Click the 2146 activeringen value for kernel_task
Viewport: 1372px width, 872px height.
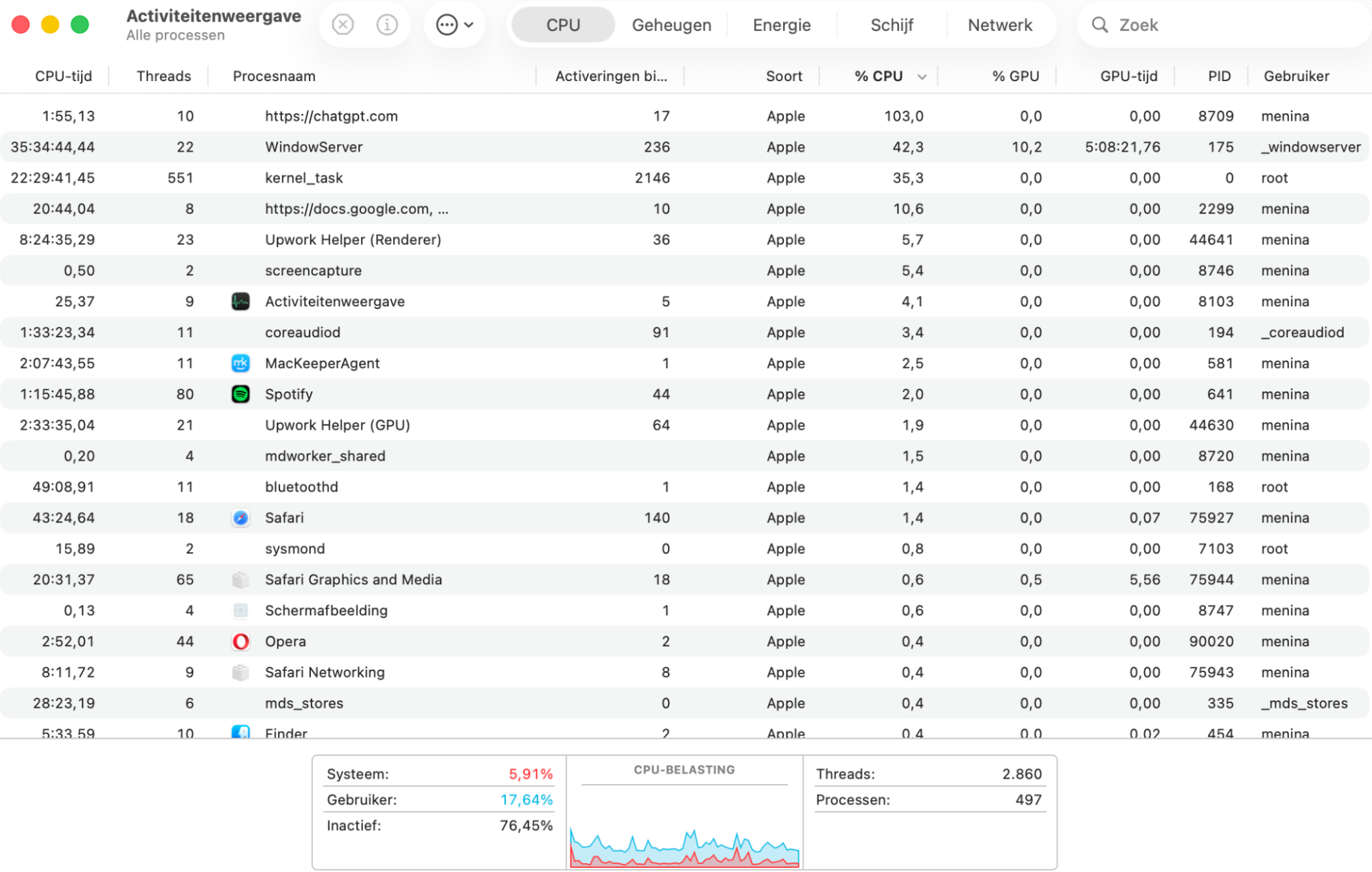[x=652, y=178]
